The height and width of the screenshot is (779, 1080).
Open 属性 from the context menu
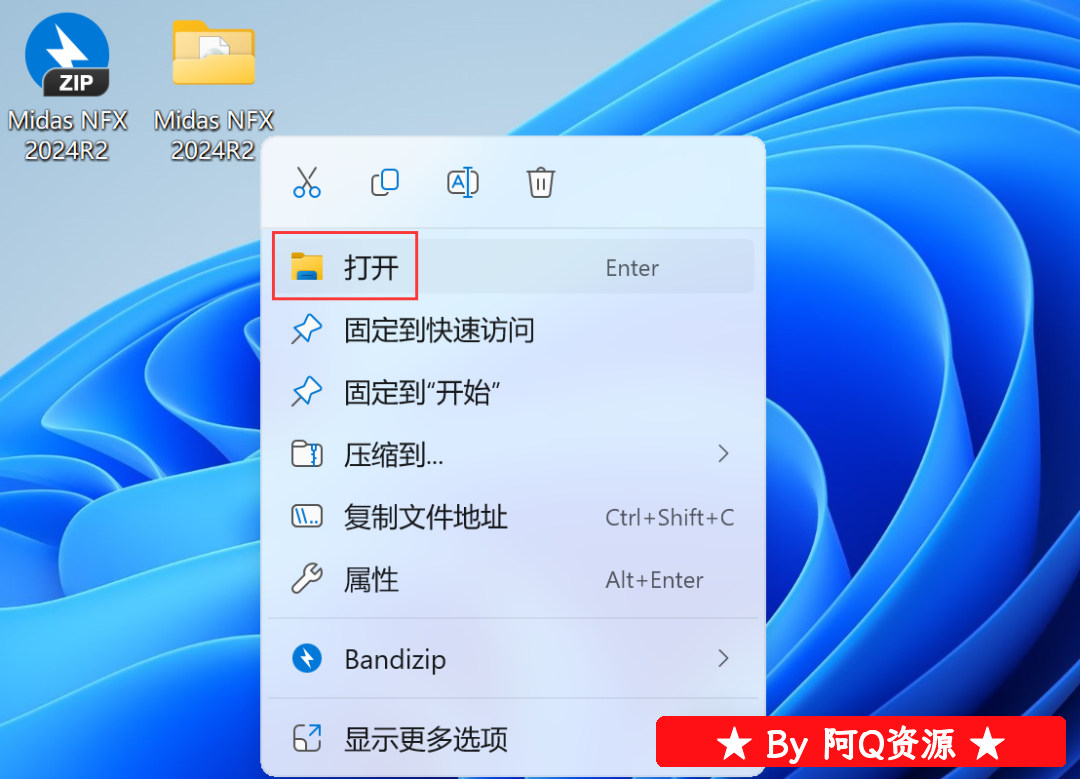pyautogui.click(x=513, y=579)
